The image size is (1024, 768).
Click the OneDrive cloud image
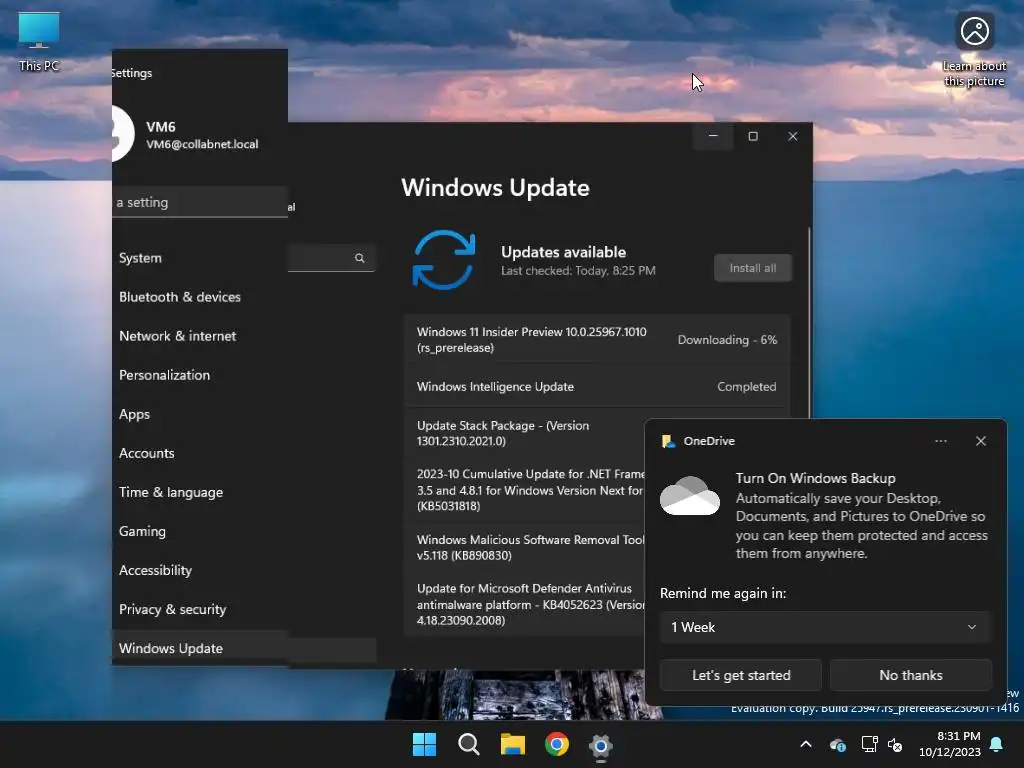coord(690,496)
